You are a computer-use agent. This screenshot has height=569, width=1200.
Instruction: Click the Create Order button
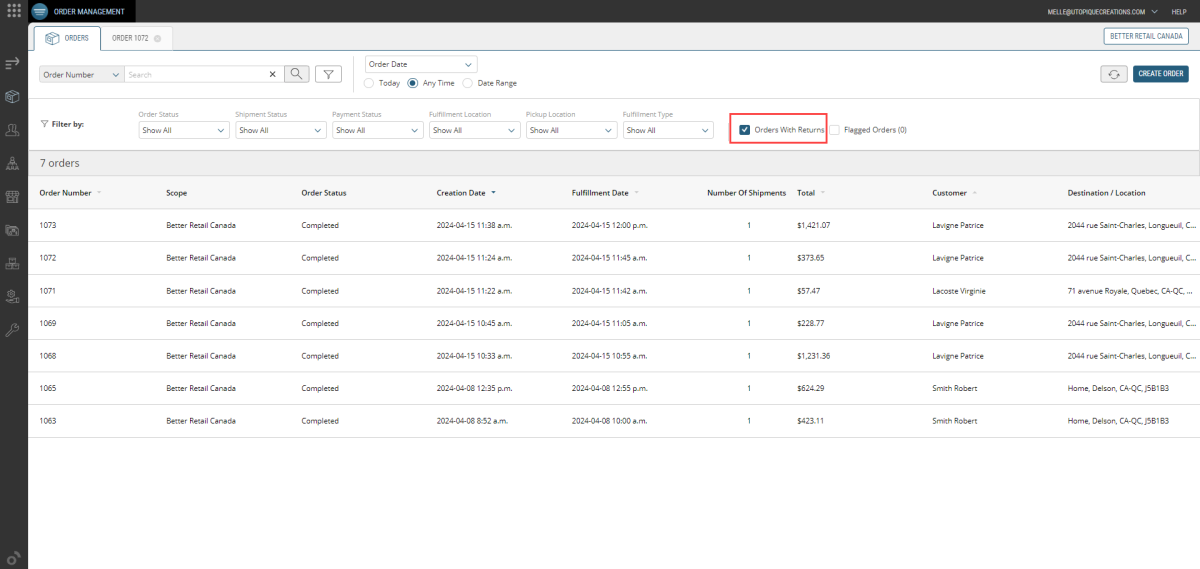coord(1160,74)
